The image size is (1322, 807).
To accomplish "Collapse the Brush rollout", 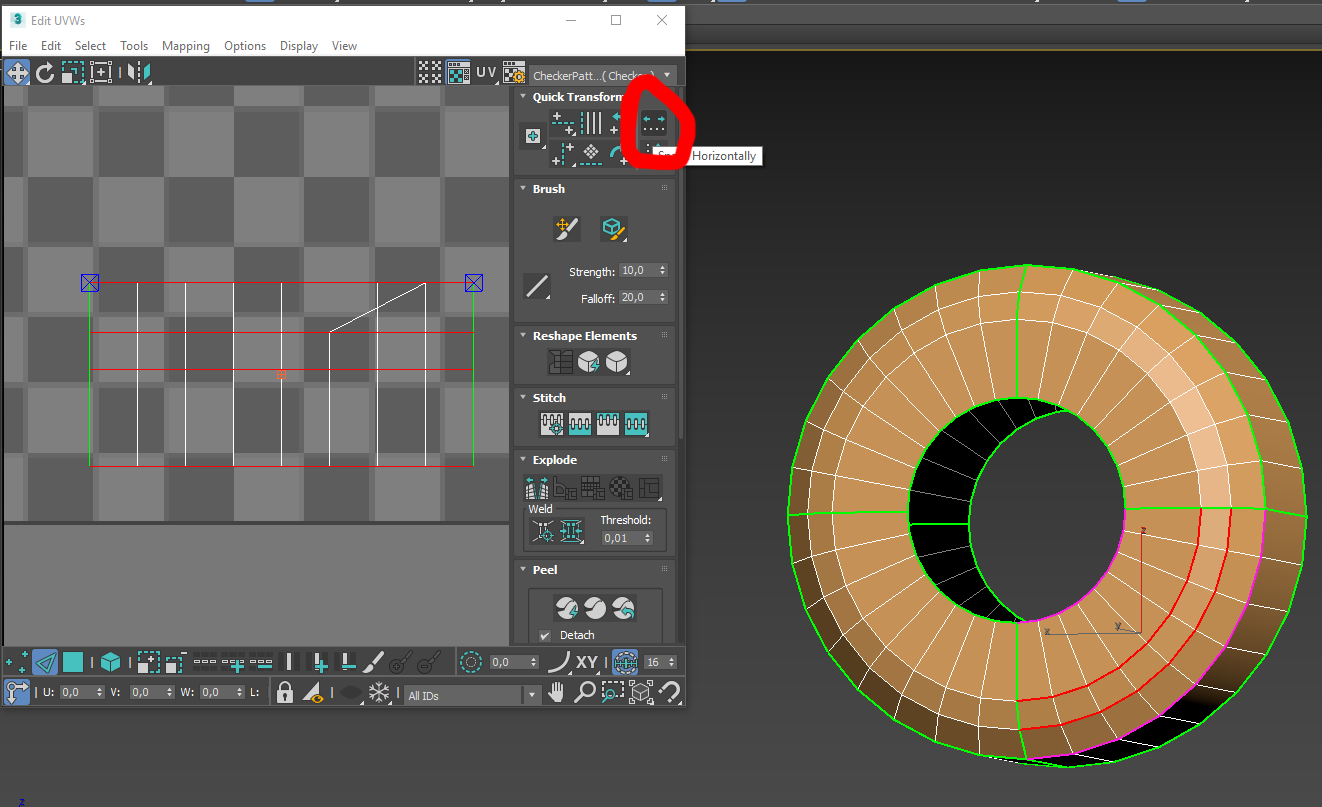I will click(548, 189).
